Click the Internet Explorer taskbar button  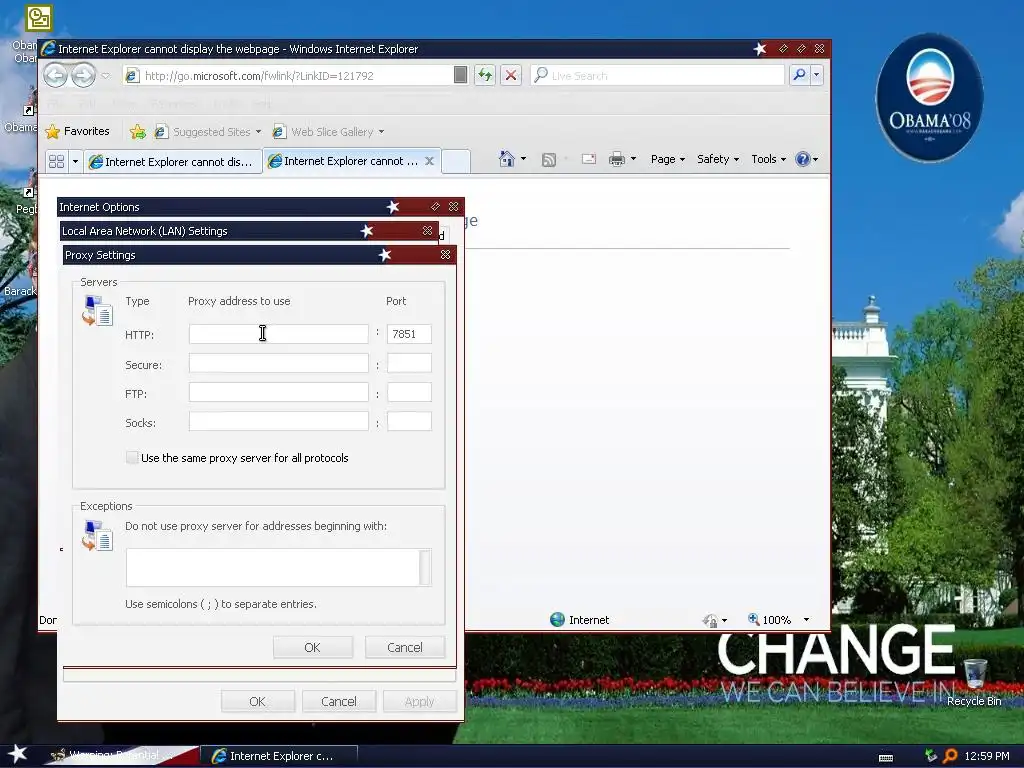(279, 756)
